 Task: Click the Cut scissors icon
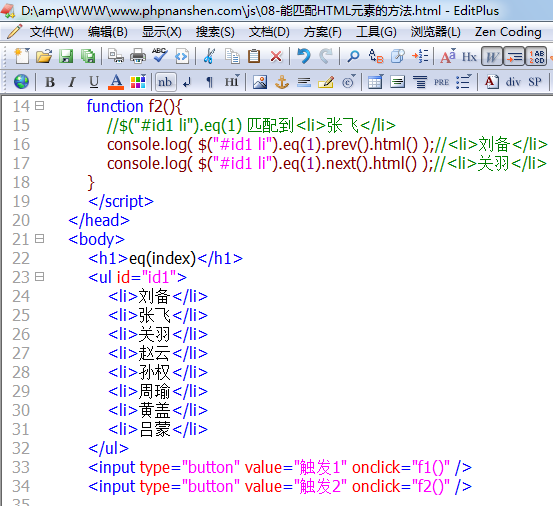[209, 56]
